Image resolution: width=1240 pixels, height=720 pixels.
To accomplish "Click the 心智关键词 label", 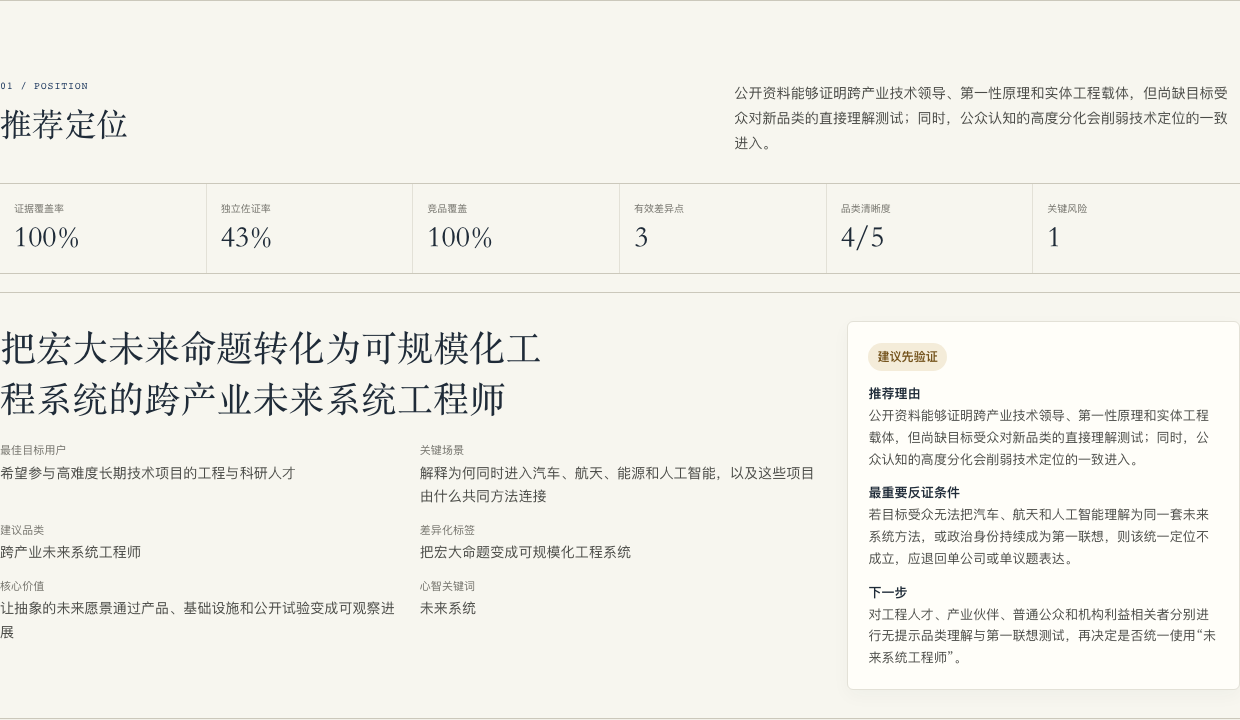I will click(x=447, y=586).
